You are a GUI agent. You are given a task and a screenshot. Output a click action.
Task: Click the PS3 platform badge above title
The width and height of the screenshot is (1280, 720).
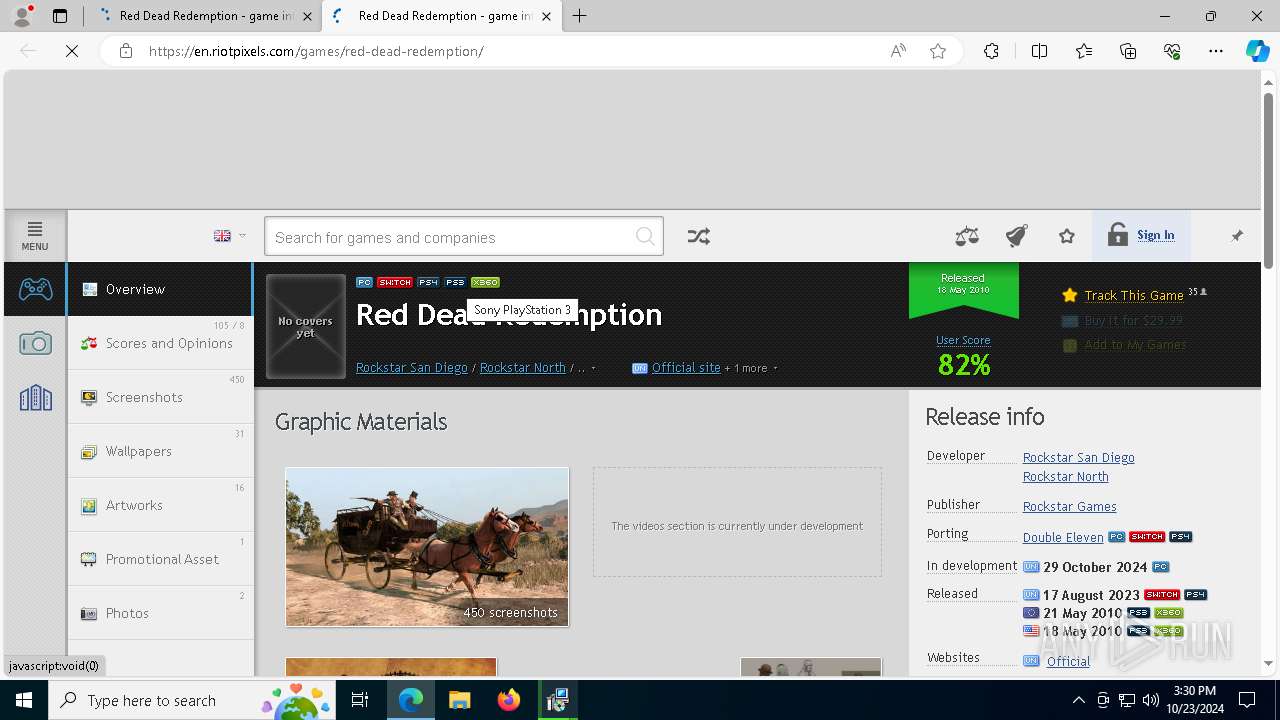(455, 282)
